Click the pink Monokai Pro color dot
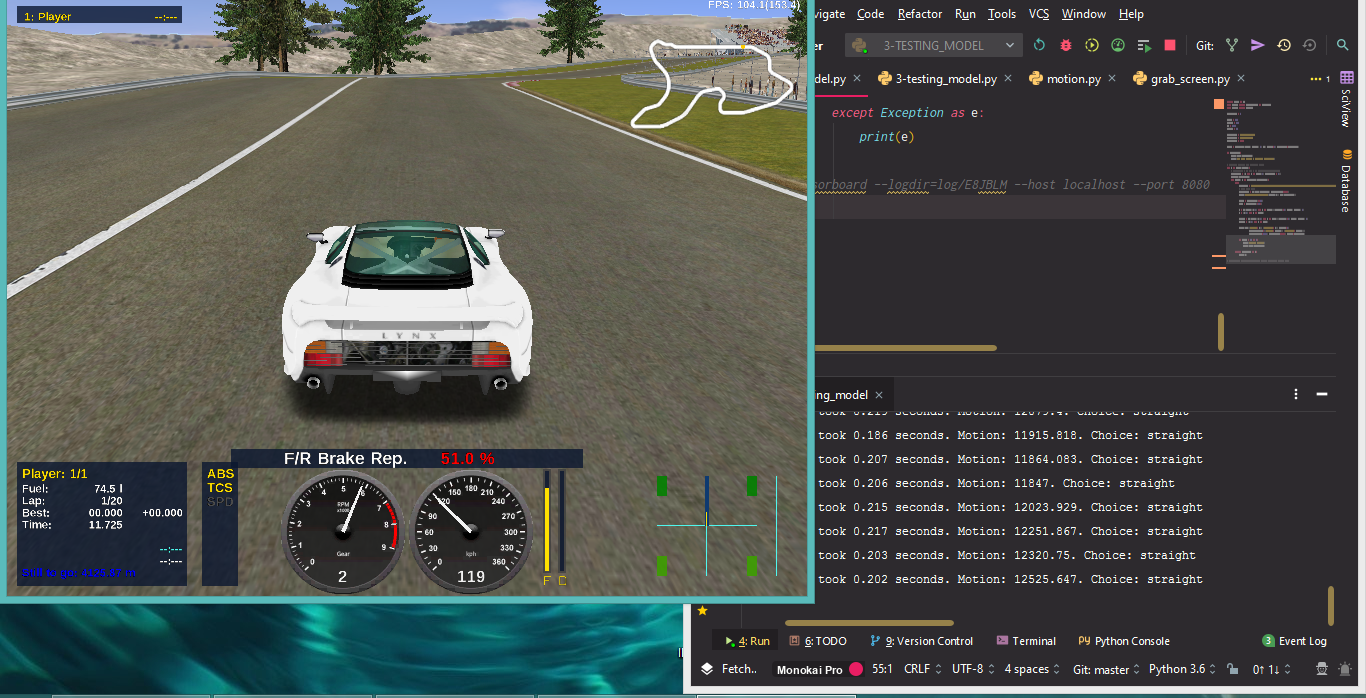This screenshot has height=698, width=1366. point(856,668)
